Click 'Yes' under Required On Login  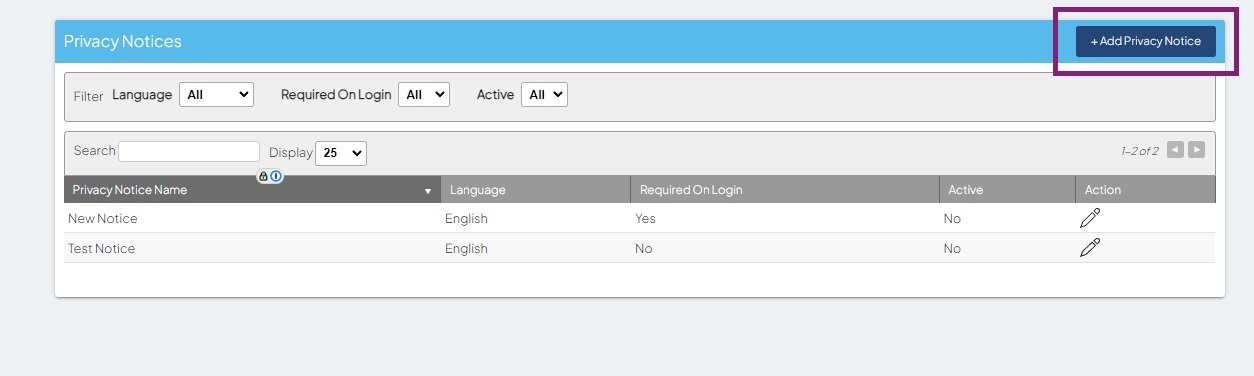click(645, 218)
